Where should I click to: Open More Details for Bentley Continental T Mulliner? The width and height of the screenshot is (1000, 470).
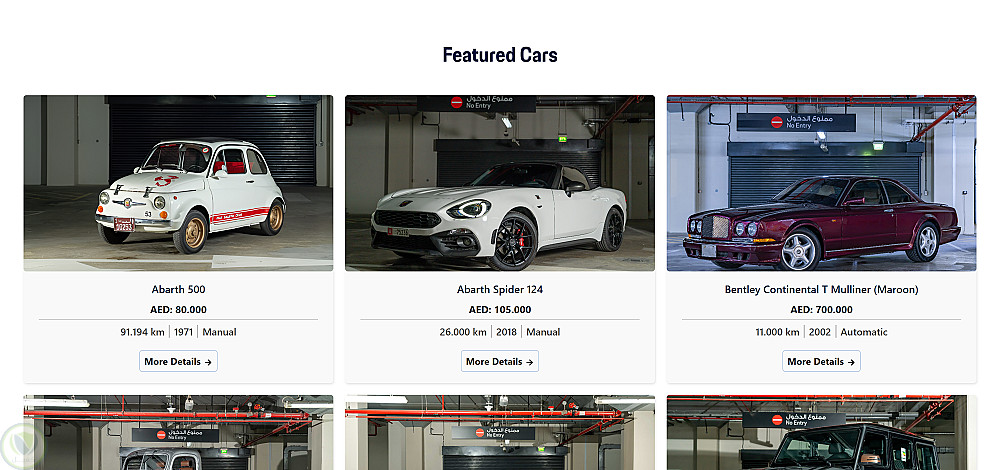(821, 361)
